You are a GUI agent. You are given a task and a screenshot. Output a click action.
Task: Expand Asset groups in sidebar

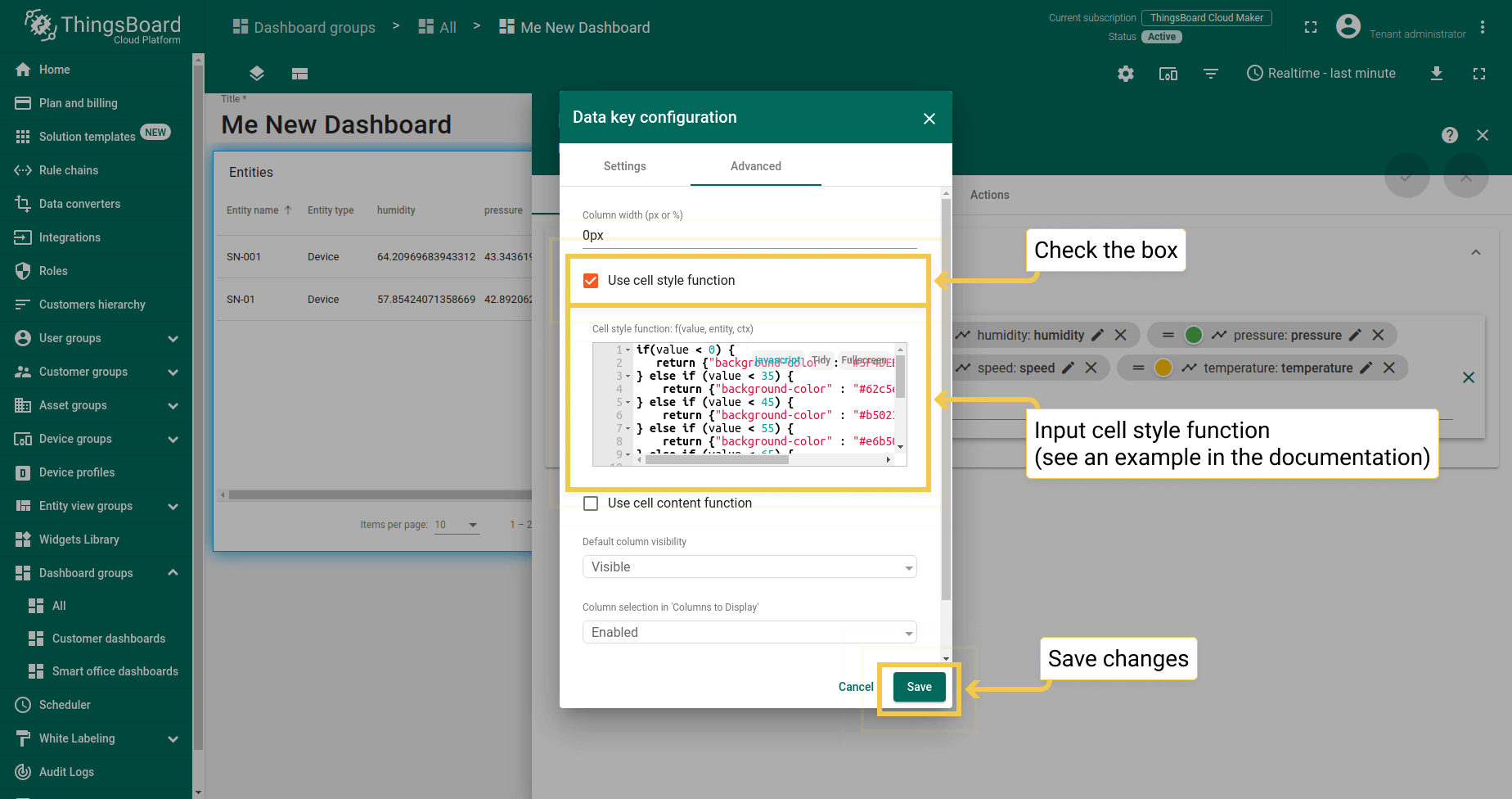(x=173, y=405)
